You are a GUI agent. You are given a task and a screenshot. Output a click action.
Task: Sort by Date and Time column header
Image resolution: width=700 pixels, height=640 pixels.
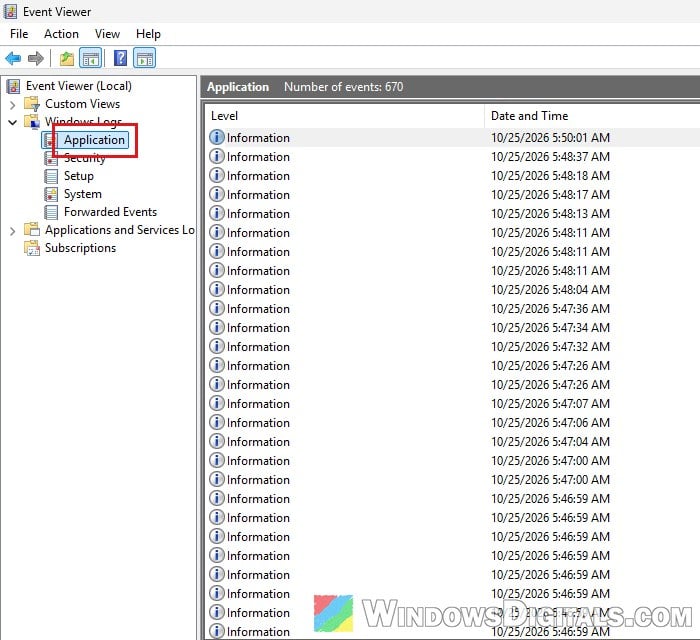click(x=592, y=116)
